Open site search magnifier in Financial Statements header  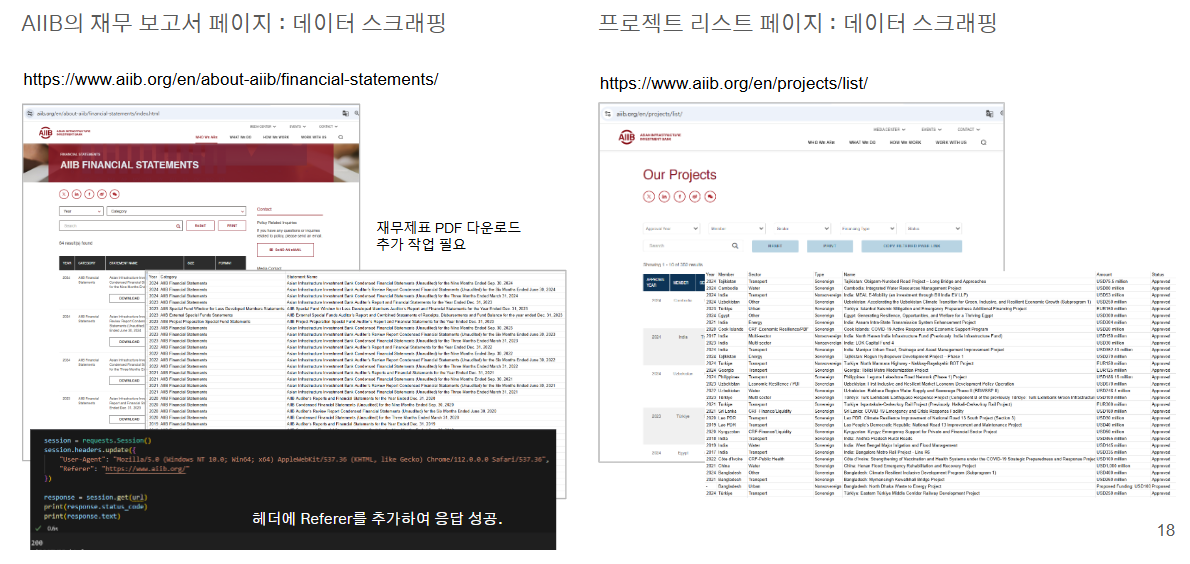pos(341,137)
